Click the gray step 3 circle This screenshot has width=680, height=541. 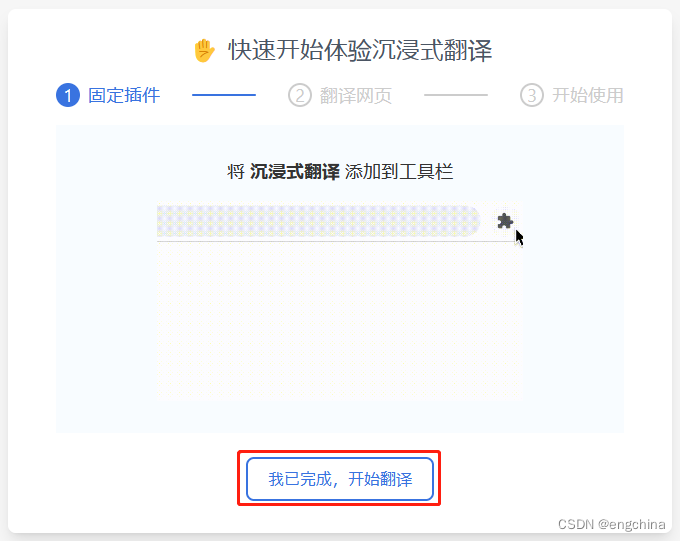[532, 95]
